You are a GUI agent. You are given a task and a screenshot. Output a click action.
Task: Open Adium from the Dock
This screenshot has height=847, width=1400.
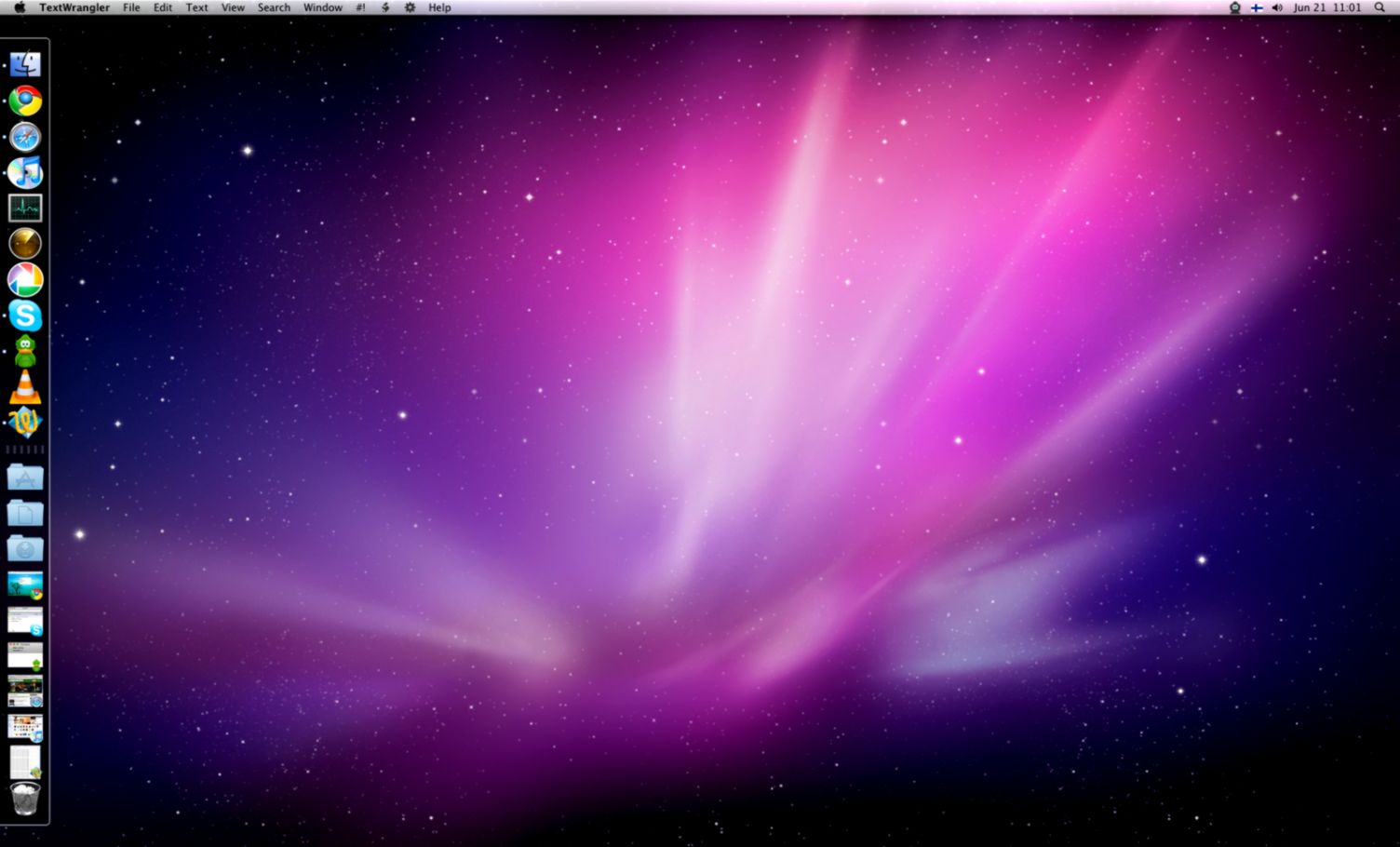tap(25, 352)
